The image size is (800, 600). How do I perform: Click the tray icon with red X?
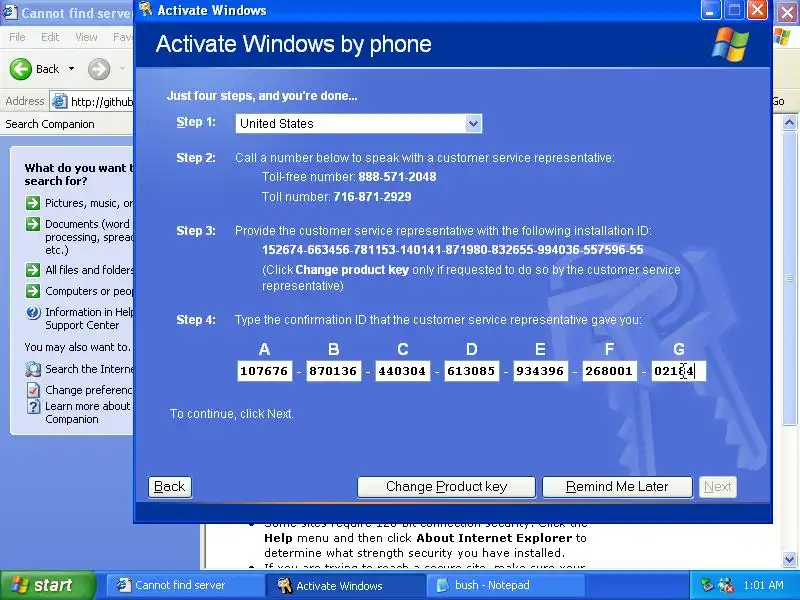click(726, 585)
